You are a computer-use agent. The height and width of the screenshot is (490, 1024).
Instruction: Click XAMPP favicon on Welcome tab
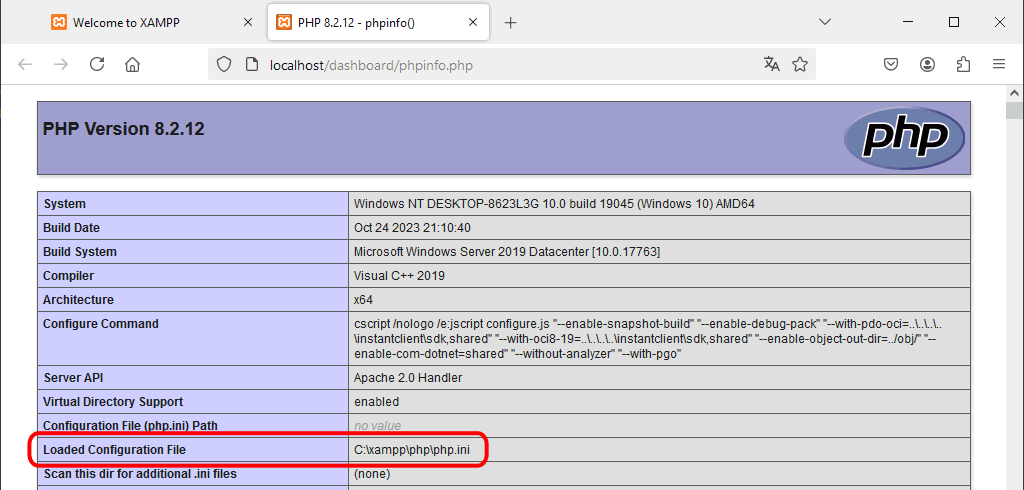click(59, 22)
